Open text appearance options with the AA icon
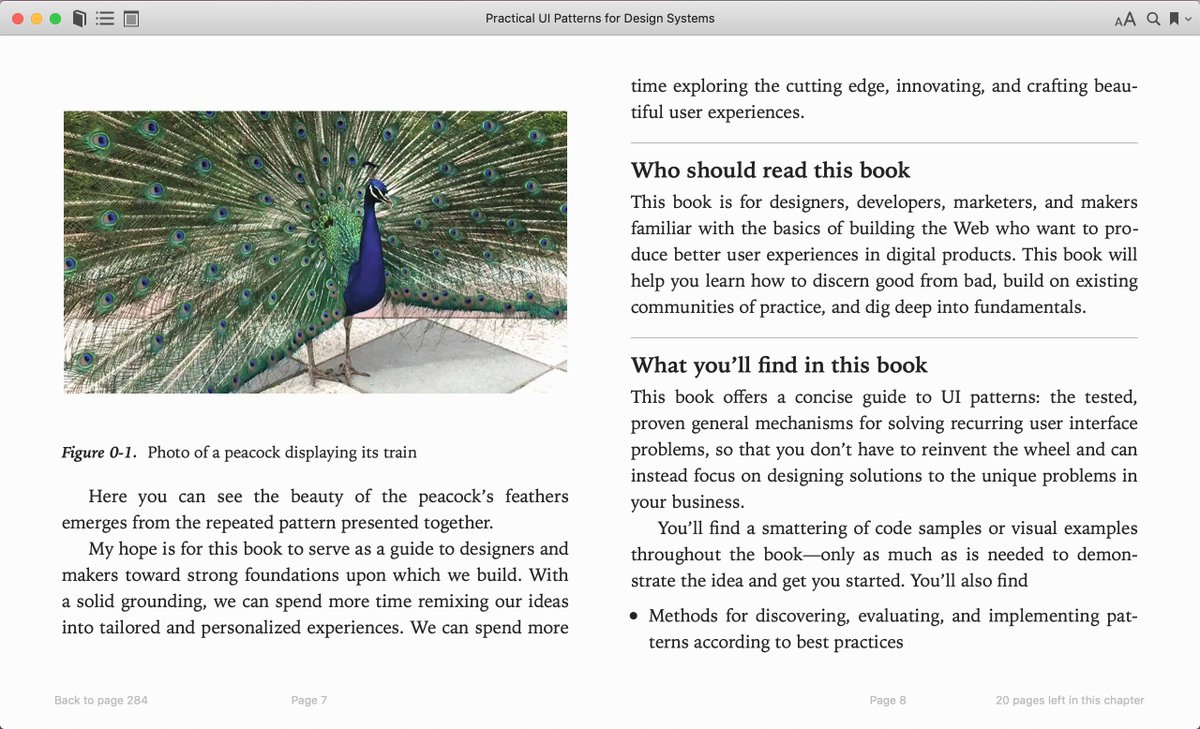 click(1126, 18)
